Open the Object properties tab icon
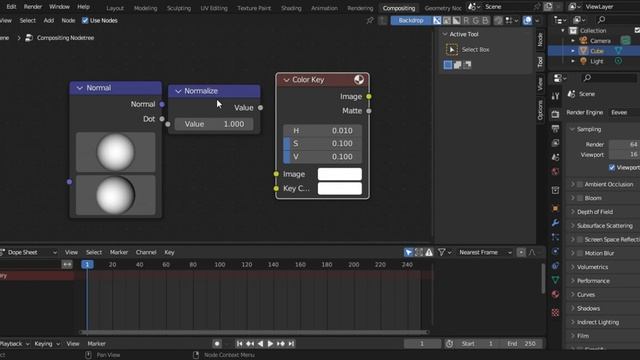Viewport: 640px width, 360px height. point(555,208)
